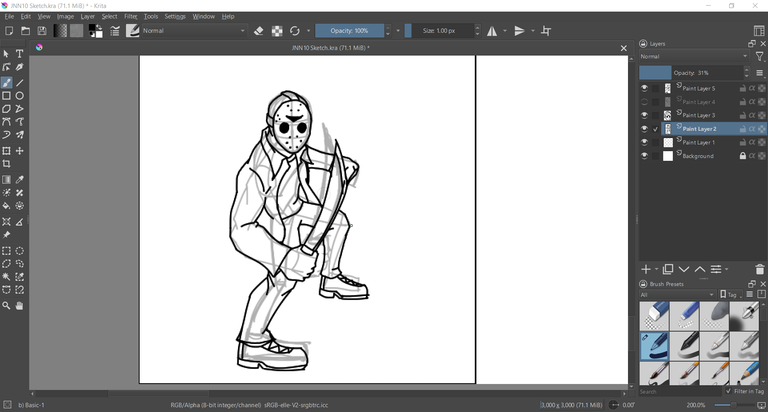Save the document using toolbar icon
The width and height of the screenshot is (768, 412).
(42, 31)
